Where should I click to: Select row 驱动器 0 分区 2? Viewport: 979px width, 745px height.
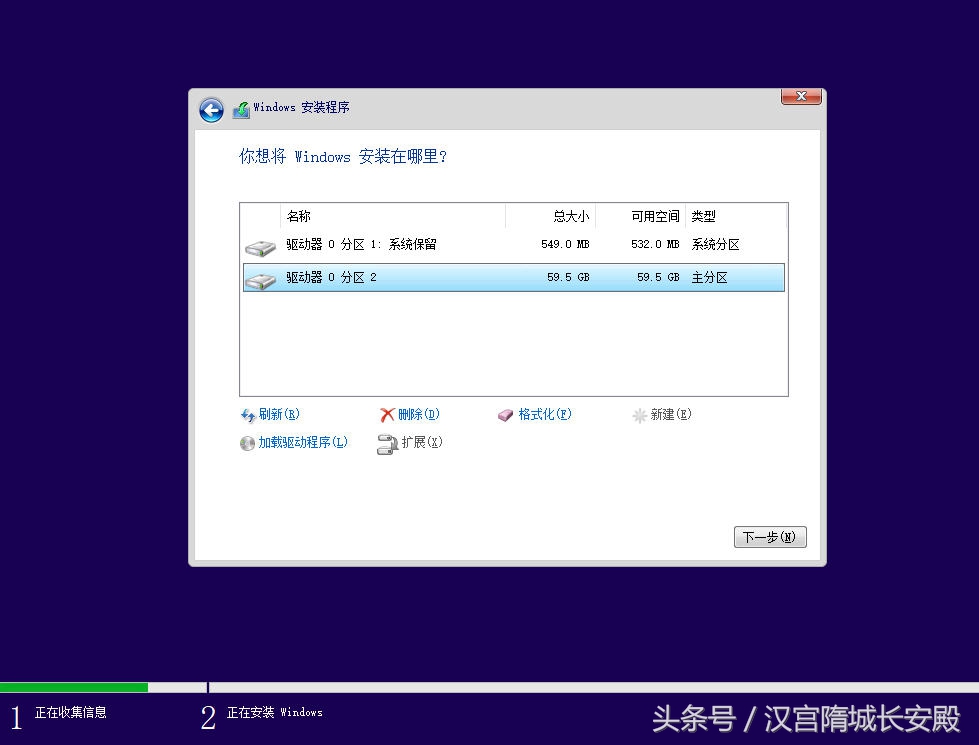pos(513,277)
